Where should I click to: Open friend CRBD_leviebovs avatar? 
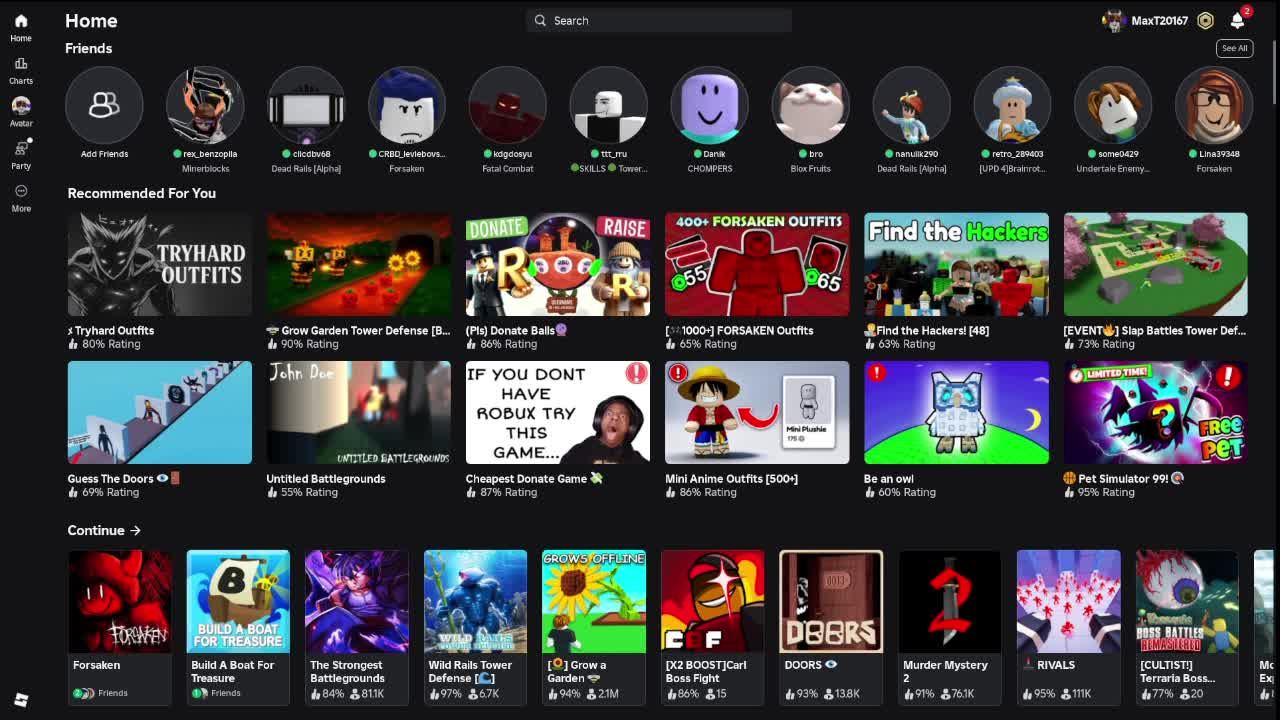point(407,105)
